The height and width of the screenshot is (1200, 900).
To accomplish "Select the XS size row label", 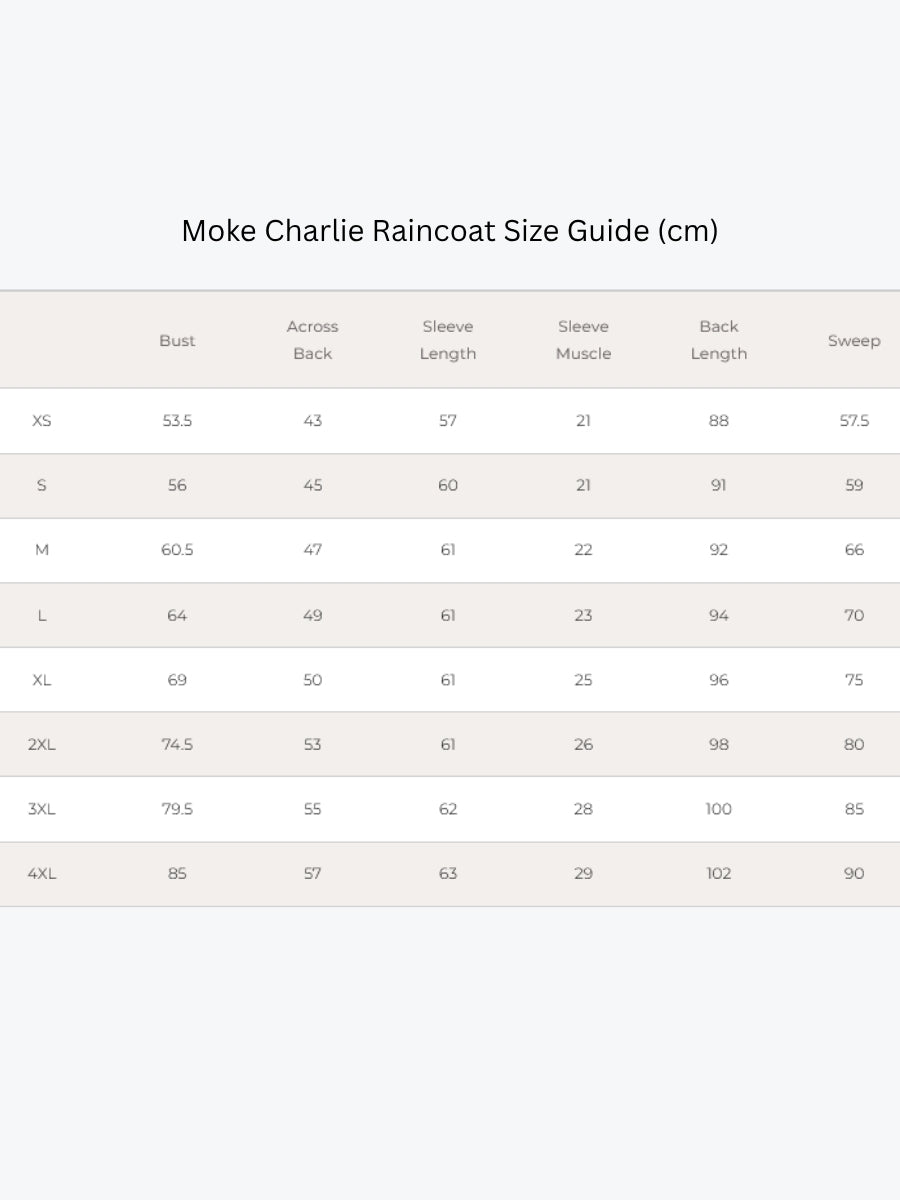I will pyautogui.click(x=42, y=421).
